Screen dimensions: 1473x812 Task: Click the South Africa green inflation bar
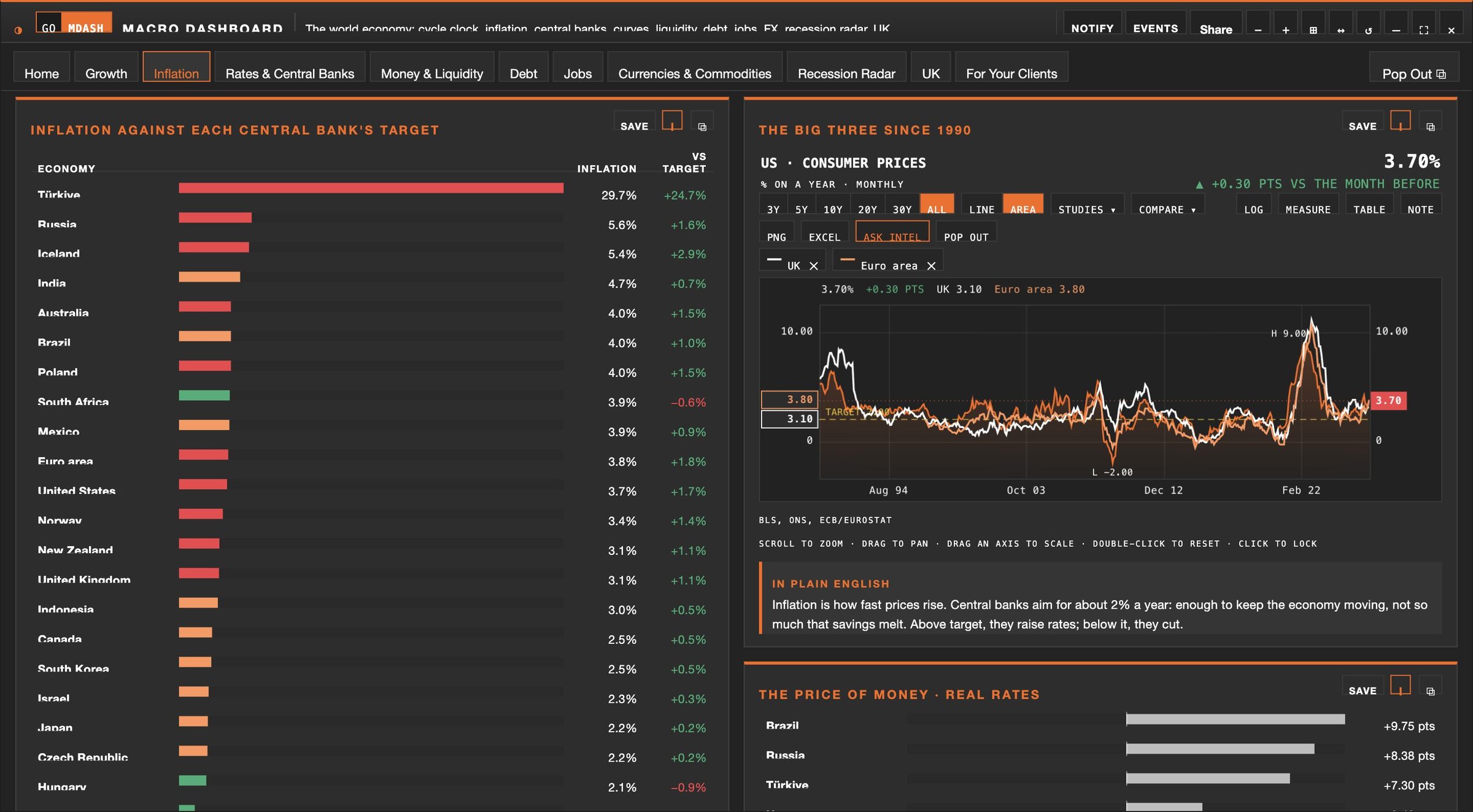(x=204, y=395)
